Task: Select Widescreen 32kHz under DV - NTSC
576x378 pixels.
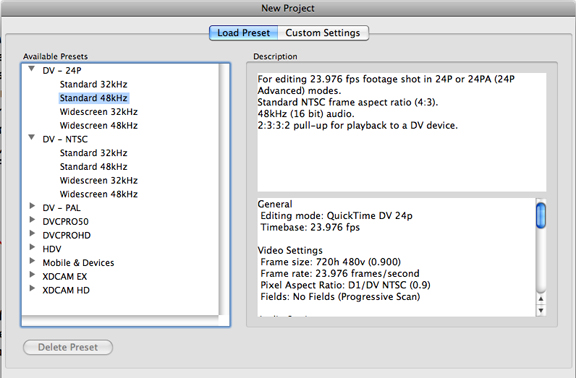Action: coord(99,180)
